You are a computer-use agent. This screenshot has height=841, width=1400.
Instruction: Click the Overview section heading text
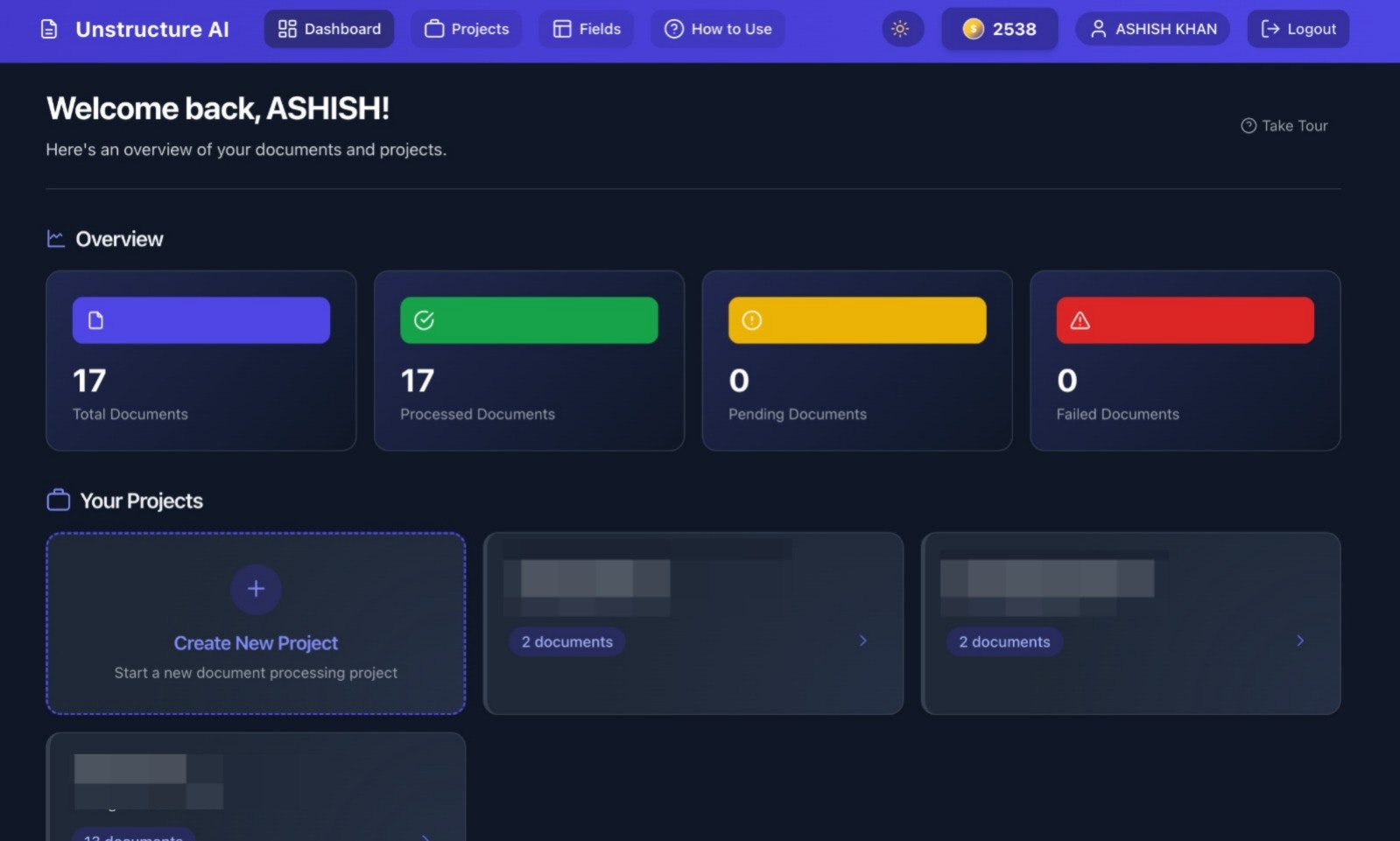point(119,239)
